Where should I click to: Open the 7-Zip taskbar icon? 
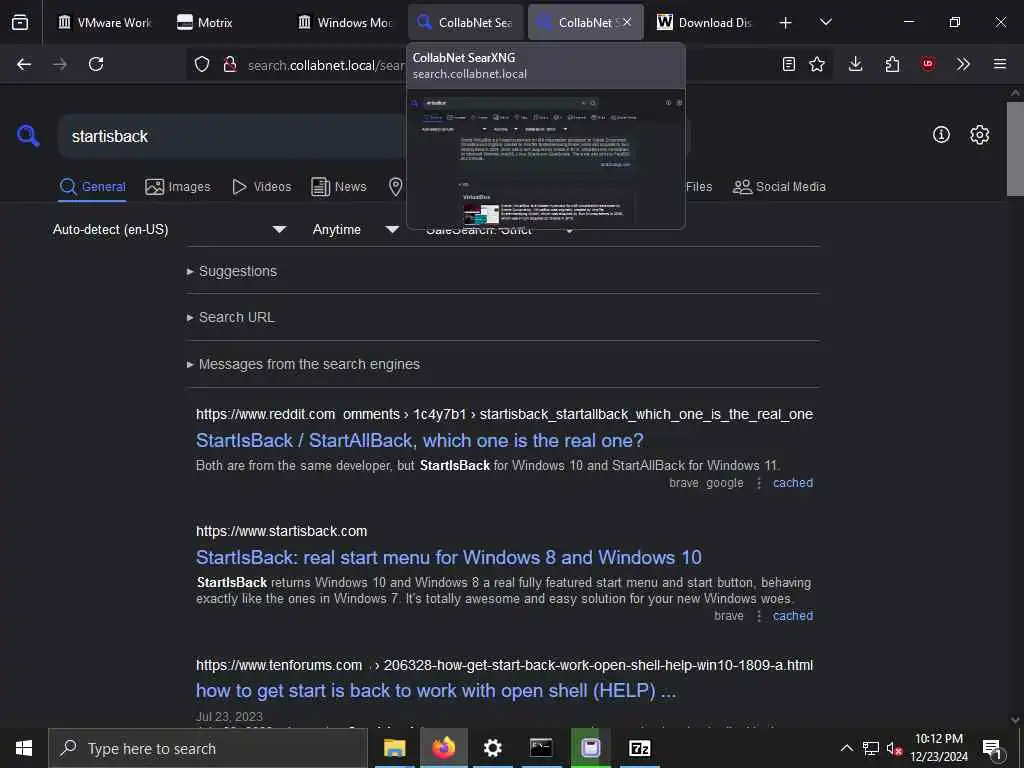coord(639,748)
